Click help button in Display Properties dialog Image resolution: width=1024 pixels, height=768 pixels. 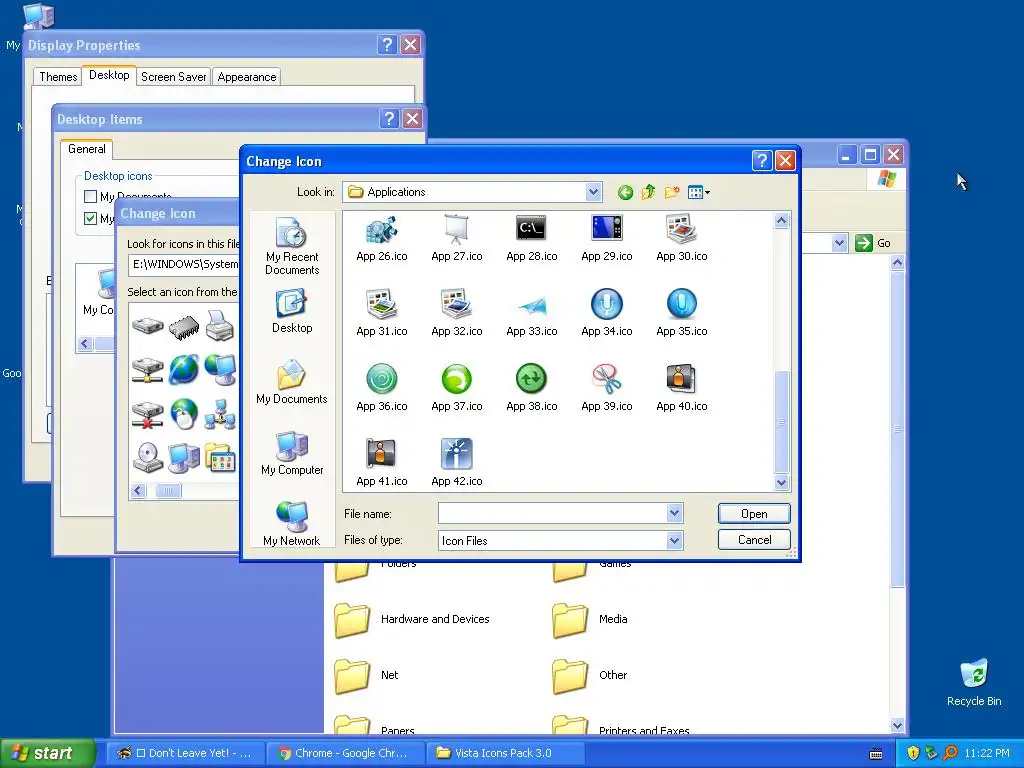pyautogui.click(x=387, y=44)
